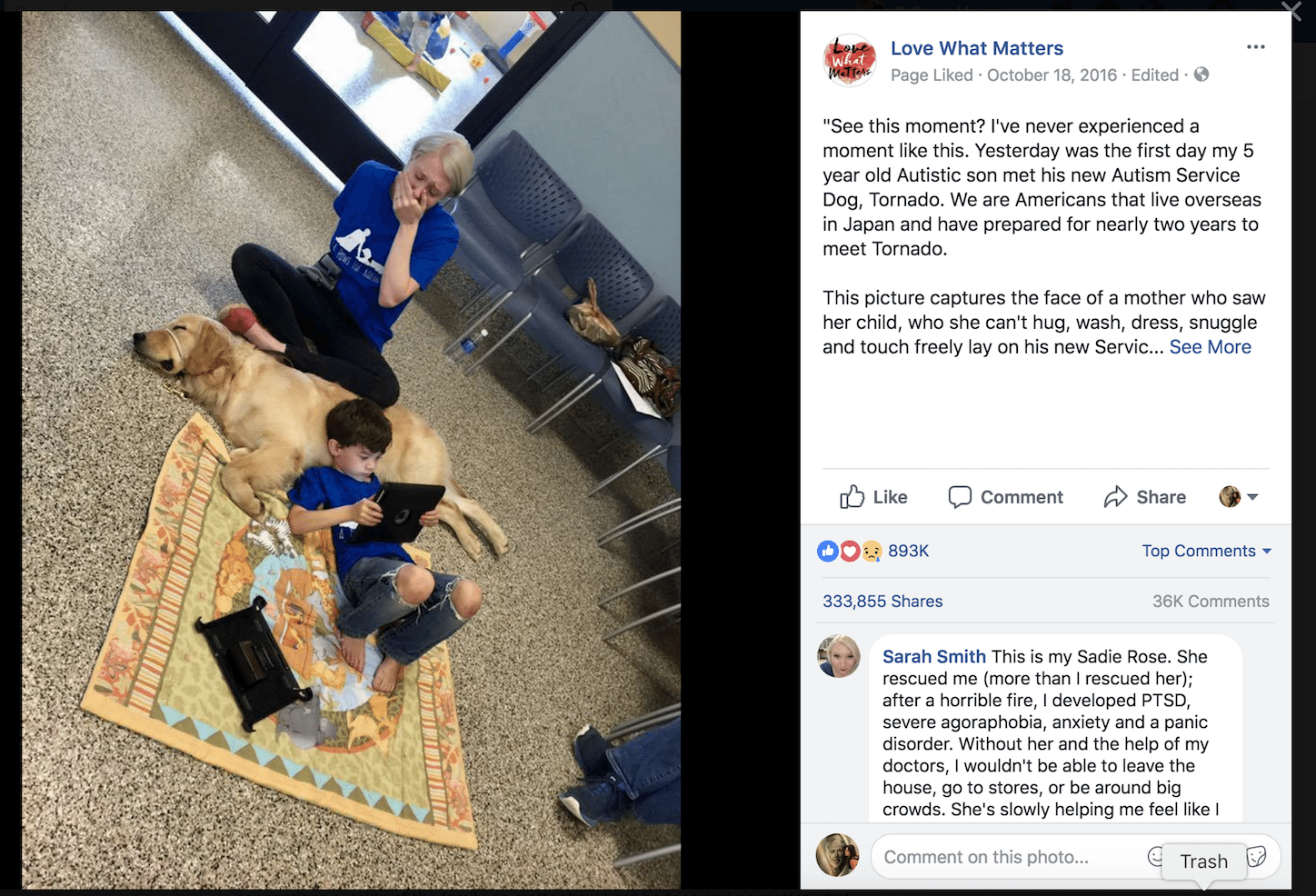Click the Comment speech bubble icon

pos(960,497)
